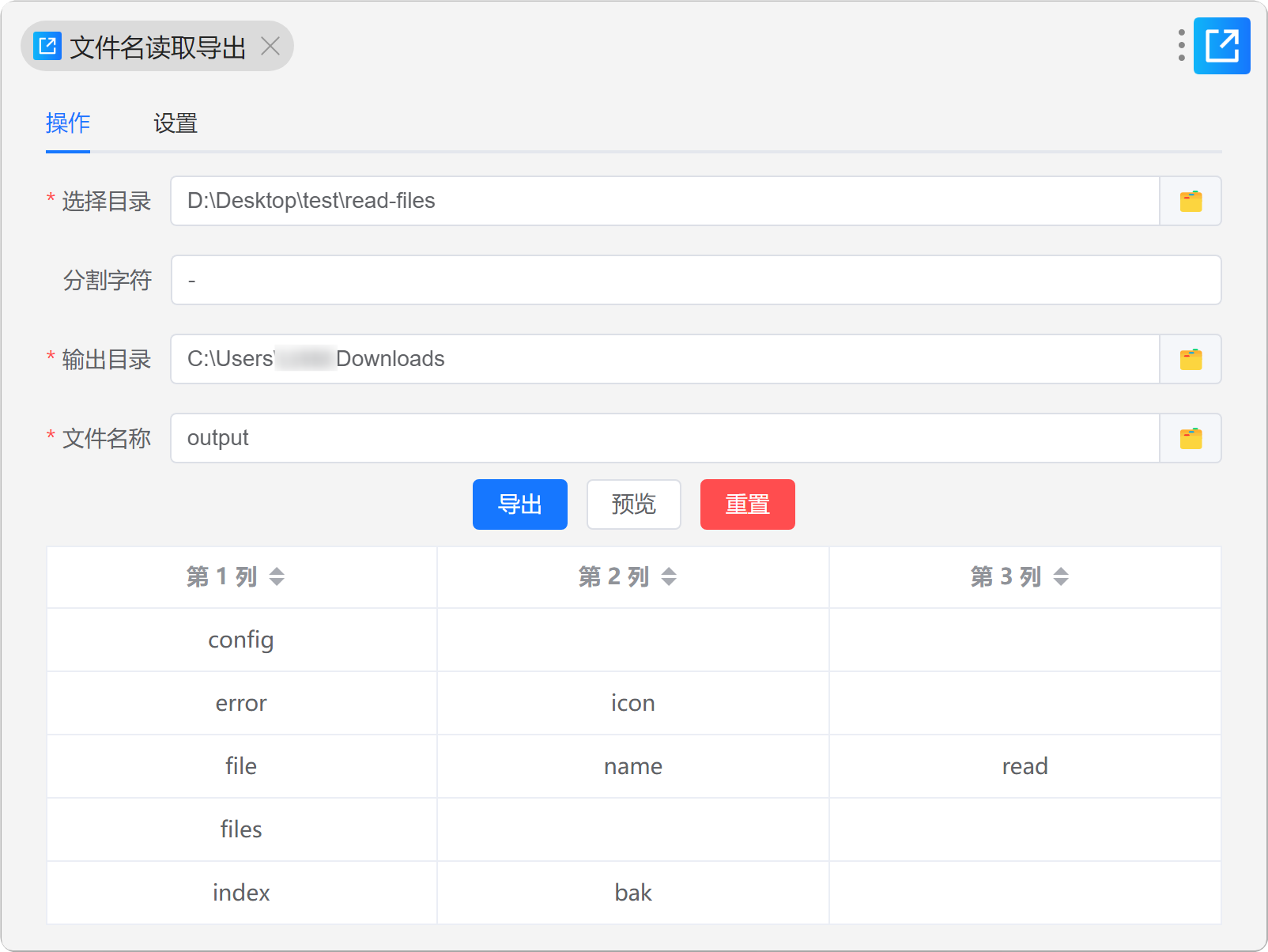Image resolution: width=1268 pixels, height=952 pixels.
Task: Sort the 第 2 列 column
Action: click(x=669, y=577)
